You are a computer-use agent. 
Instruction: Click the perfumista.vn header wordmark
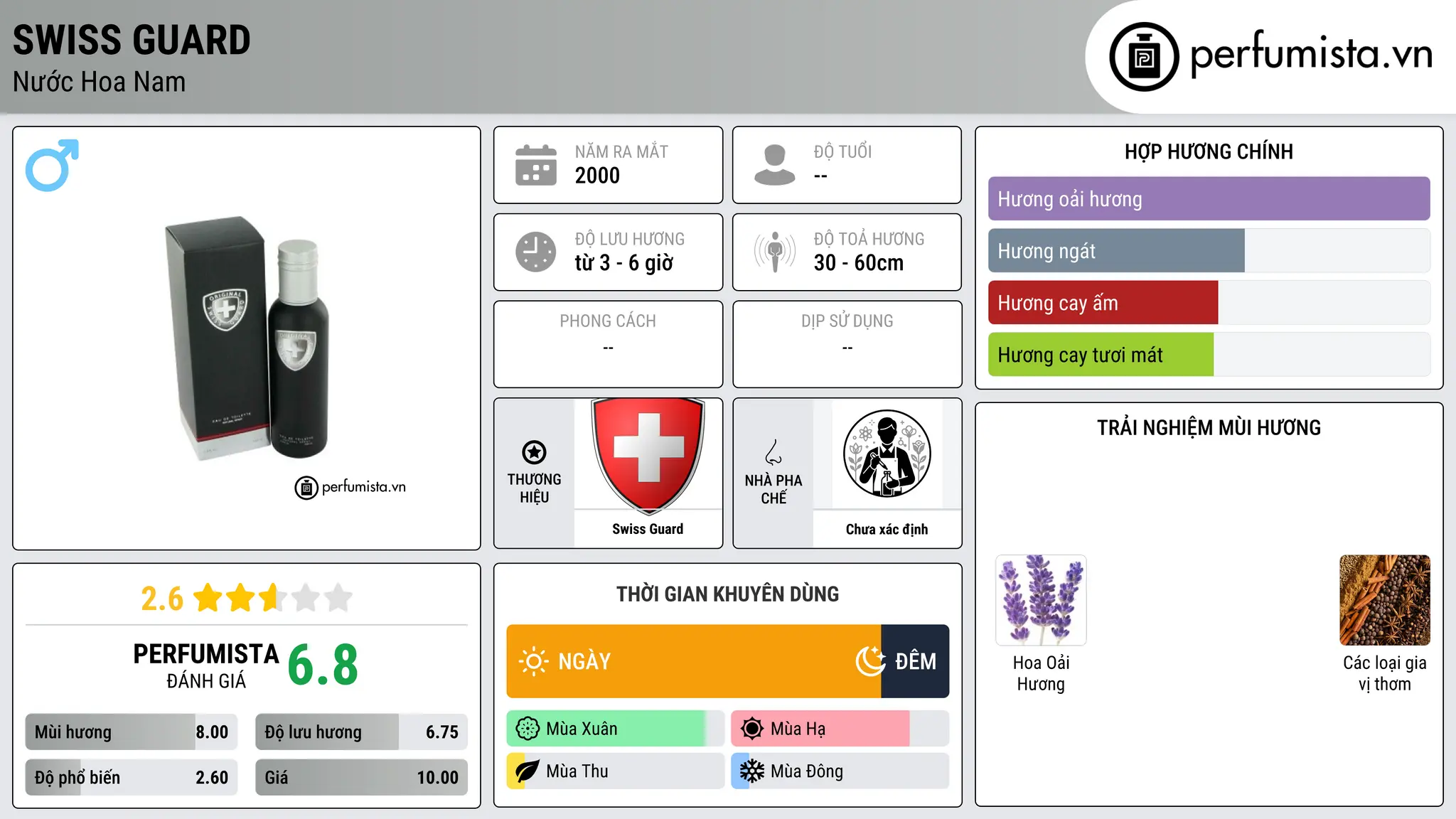point(1312,54)
